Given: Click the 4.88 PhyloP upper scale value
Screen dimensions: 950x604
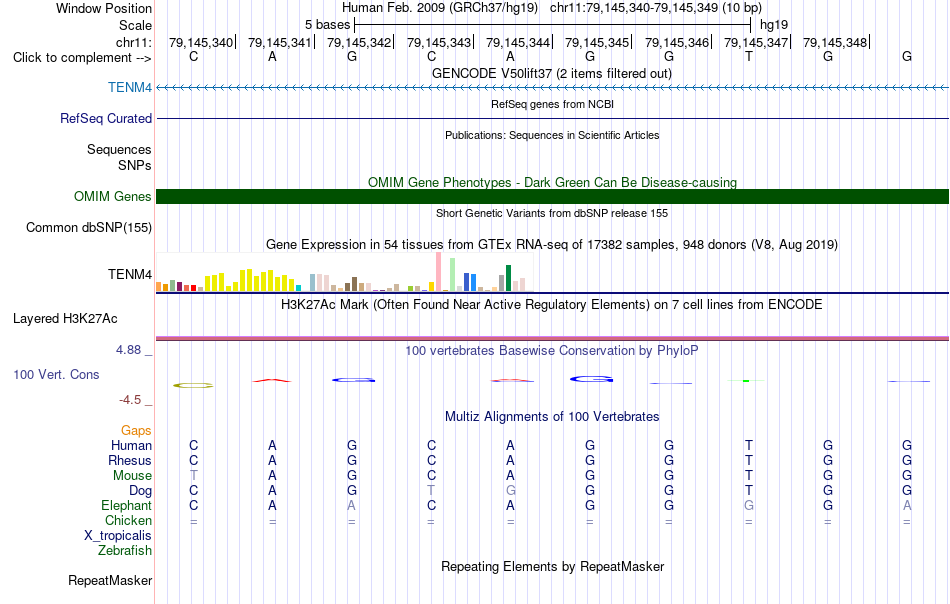Looking at the screenshot, I should pos(128,350).
